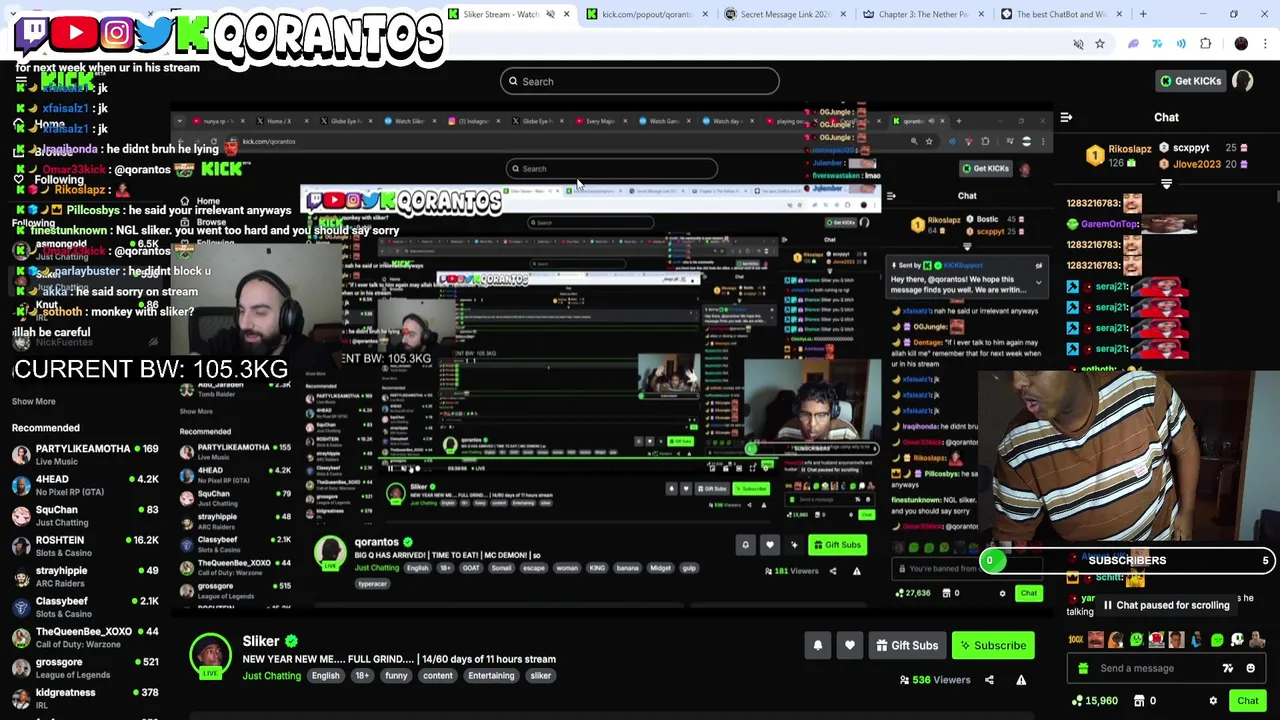Open the emoji picker smiley icon
The height and width of the screenshot is (720, 1280).
point(1250,668)
